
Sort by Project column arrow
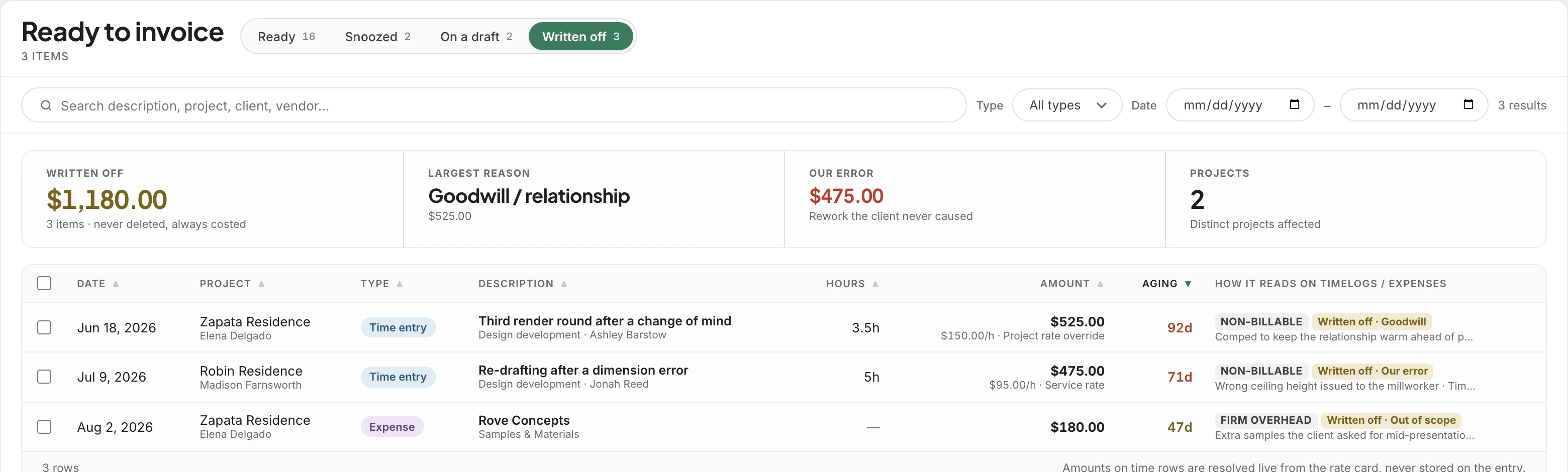261,284
